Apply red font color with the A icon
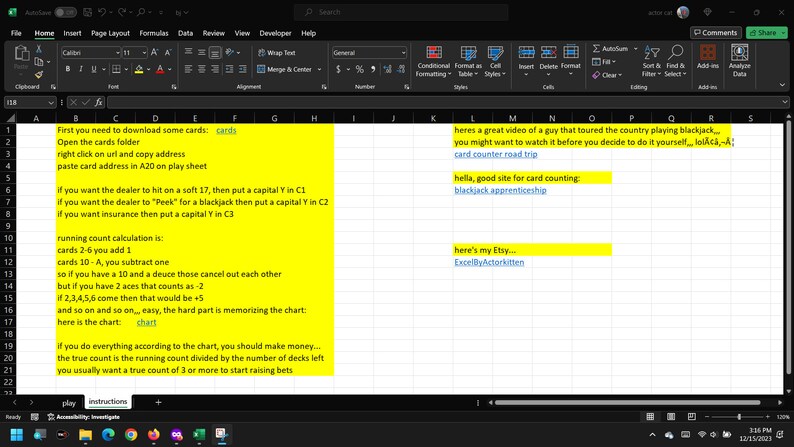The image size is (794, 447). pyautogui.click(x=160, y=69)
